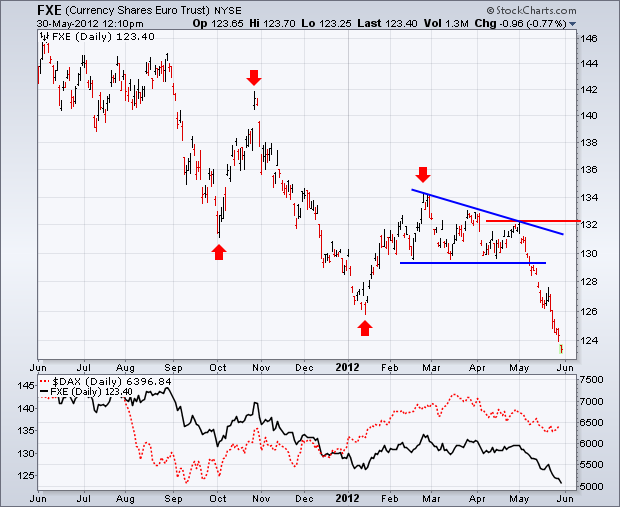Click the 132 price axis label
This screenshot has width=620, height=507.
pos(589,225)
